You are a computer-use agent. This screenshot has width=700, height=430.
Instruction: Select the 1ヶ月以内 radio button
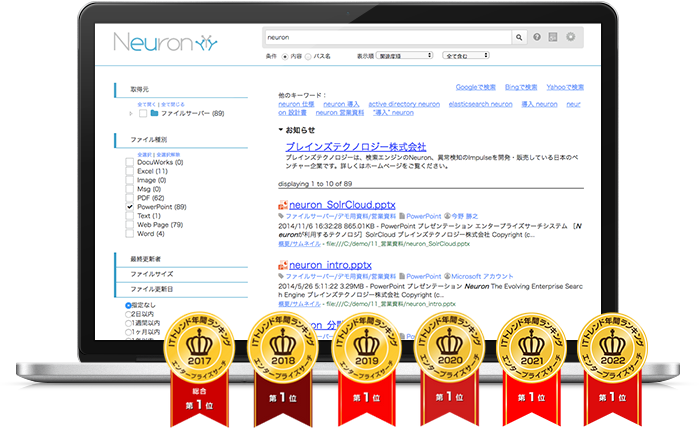pos(128,332)
